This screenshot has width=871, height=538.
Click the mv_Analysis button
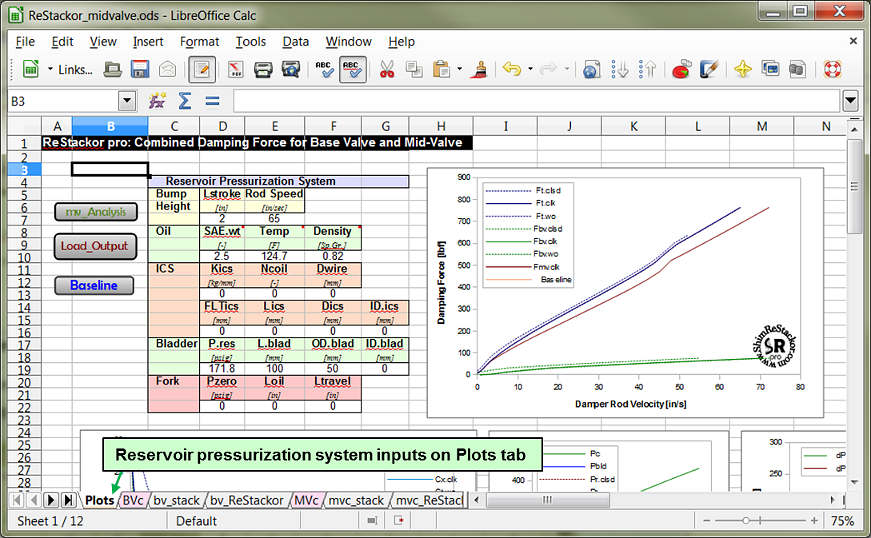click(x=96, y=212)
